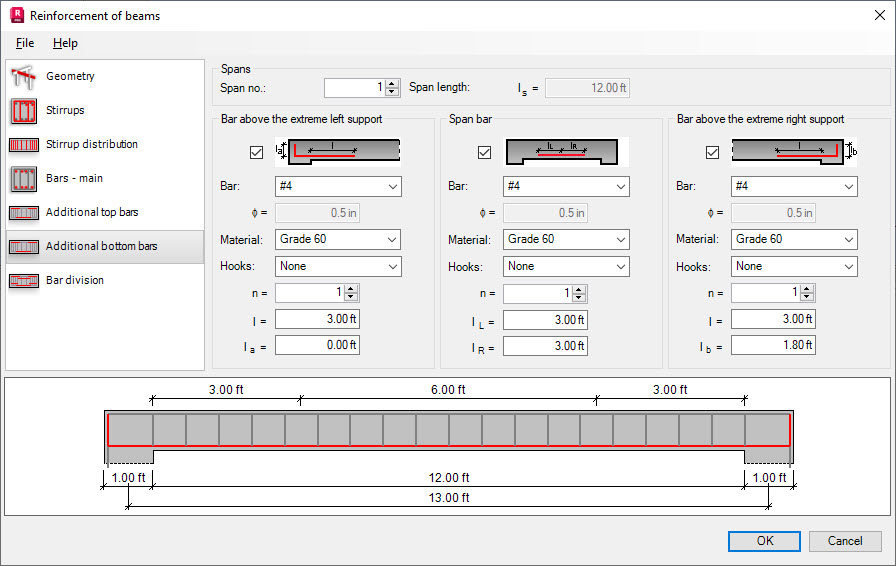Toggle the extreme left support bar checkbox
The width and height of the screenshot is (896, 566).
[257, 152]
